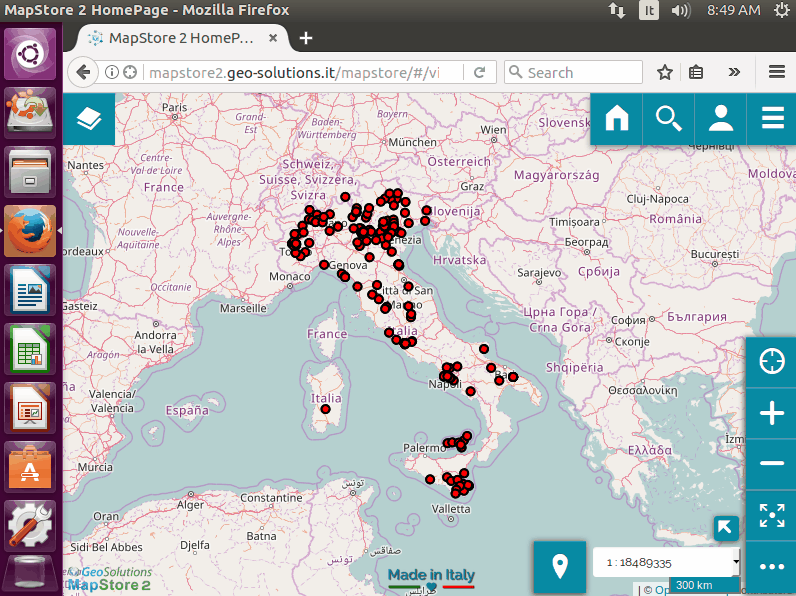Screen dimensions: 796x596
Task: Open Ubuntu Software Center dock icon
Action: pos(30,467)
